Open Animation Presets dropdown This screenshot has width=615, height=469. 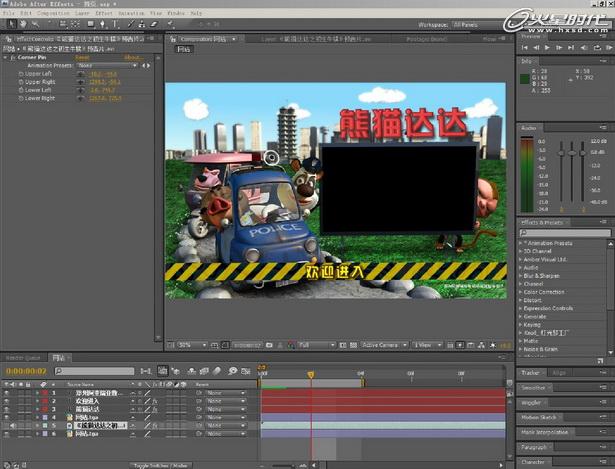107,65
